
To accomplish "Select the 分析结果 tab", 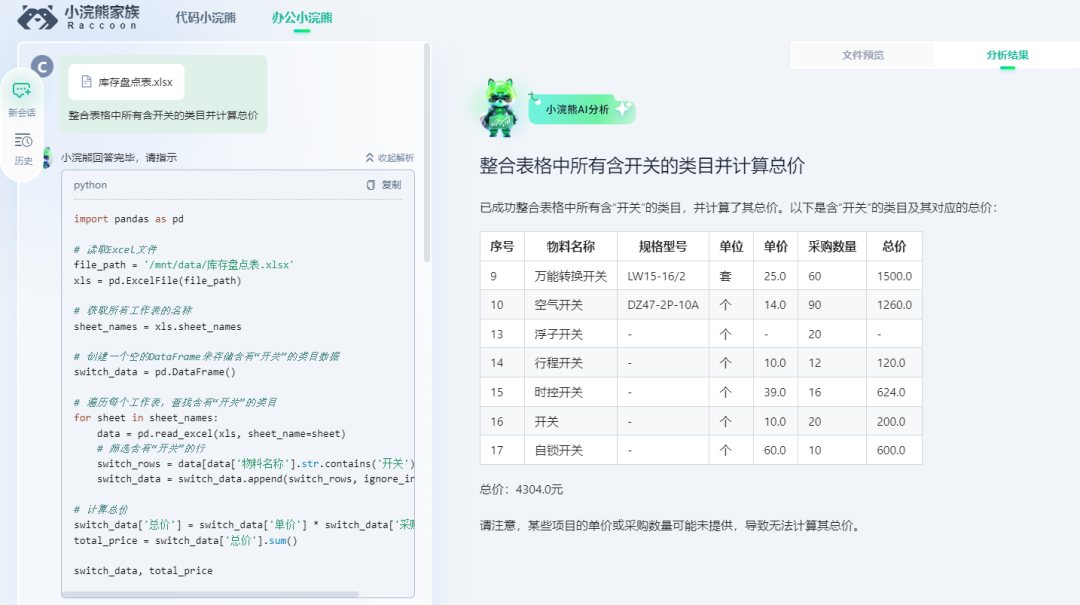I will 1007,55.
